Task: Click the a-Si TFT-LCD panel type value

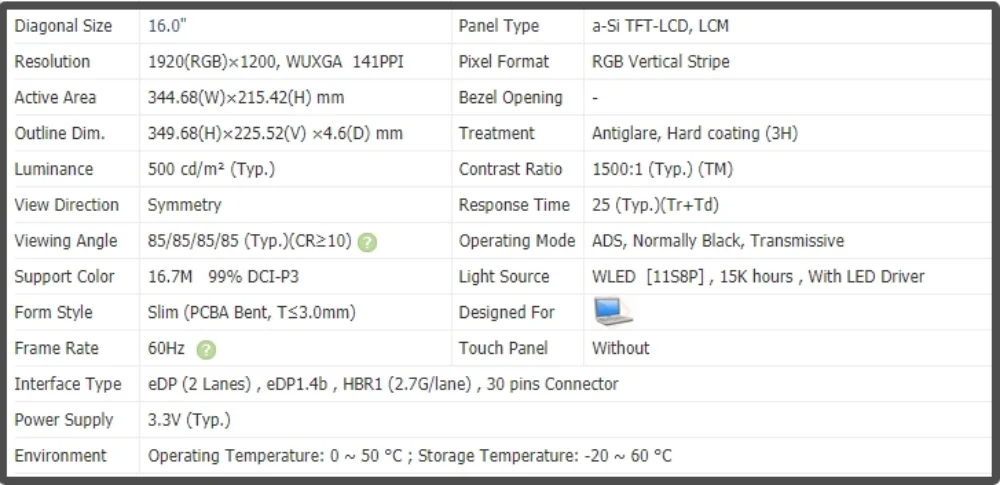Action: coord(660,26)
